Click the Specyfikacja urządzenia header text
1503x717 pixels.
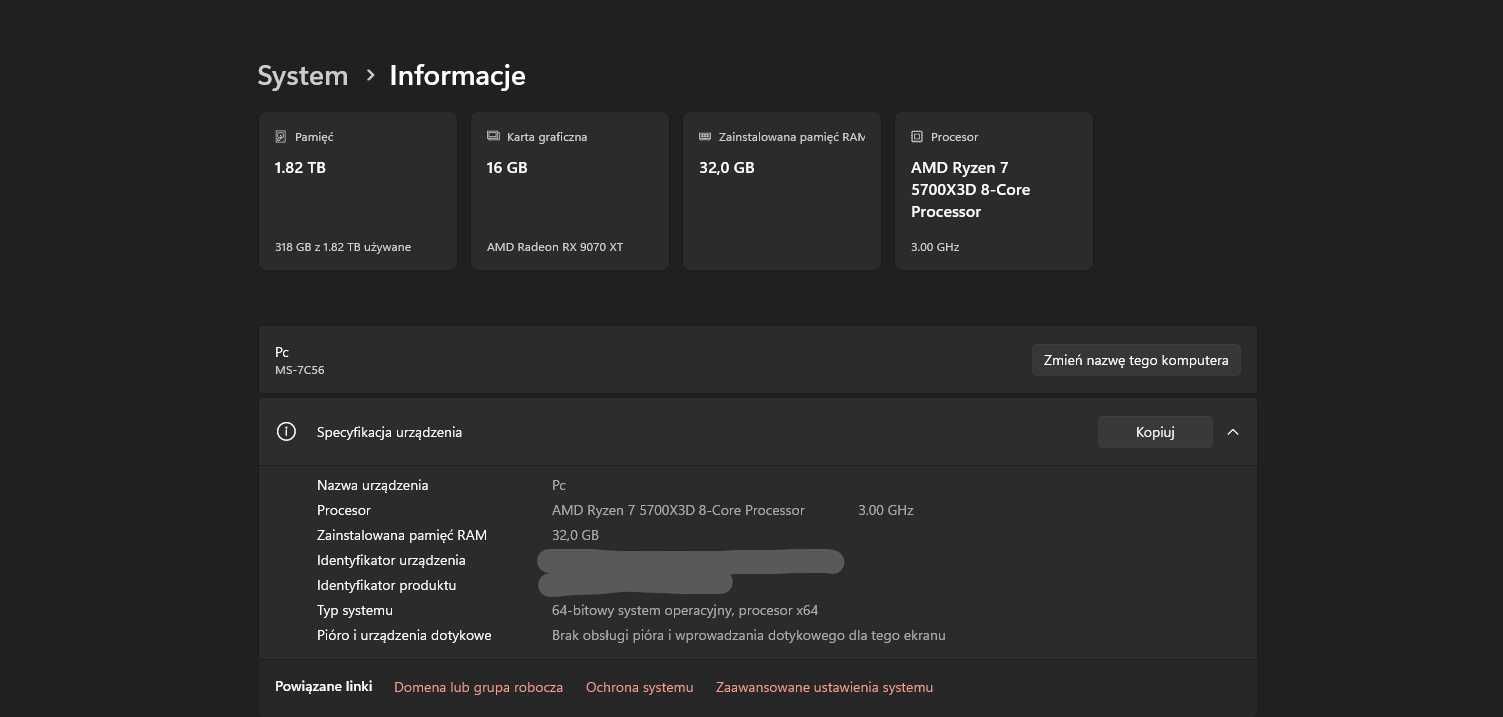pos(389,432)
